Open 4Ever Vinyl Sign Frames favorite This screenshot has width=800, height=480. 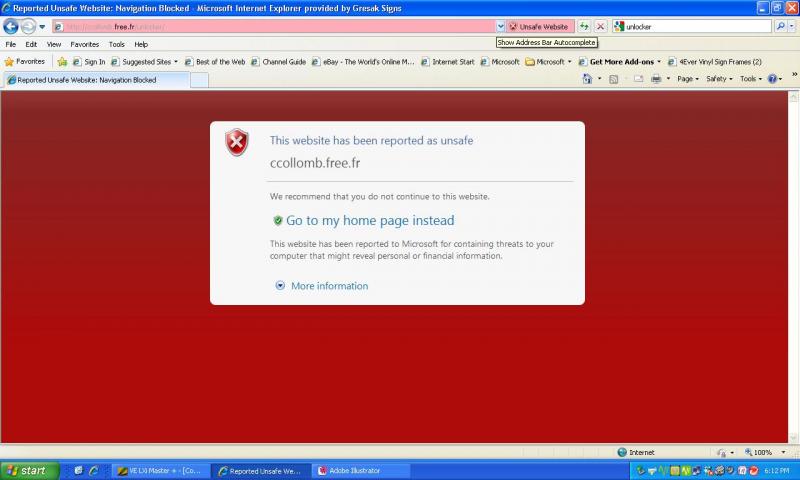(715, 62)
